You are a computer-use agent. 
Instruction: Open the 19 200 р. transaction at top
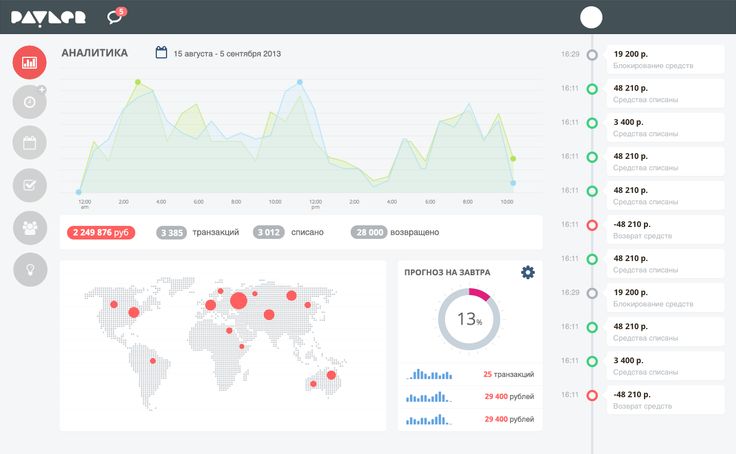pyautogui.click(x=665, y=59)
